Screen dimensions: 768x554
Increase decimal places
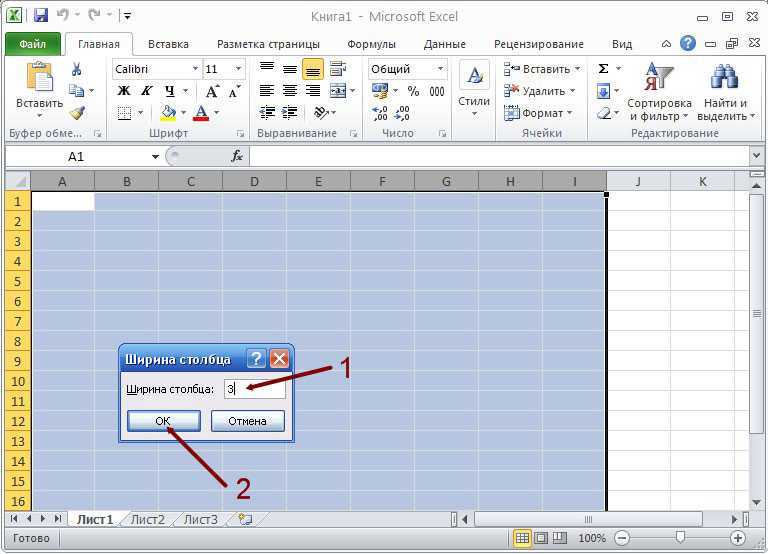tap(380, 114)
